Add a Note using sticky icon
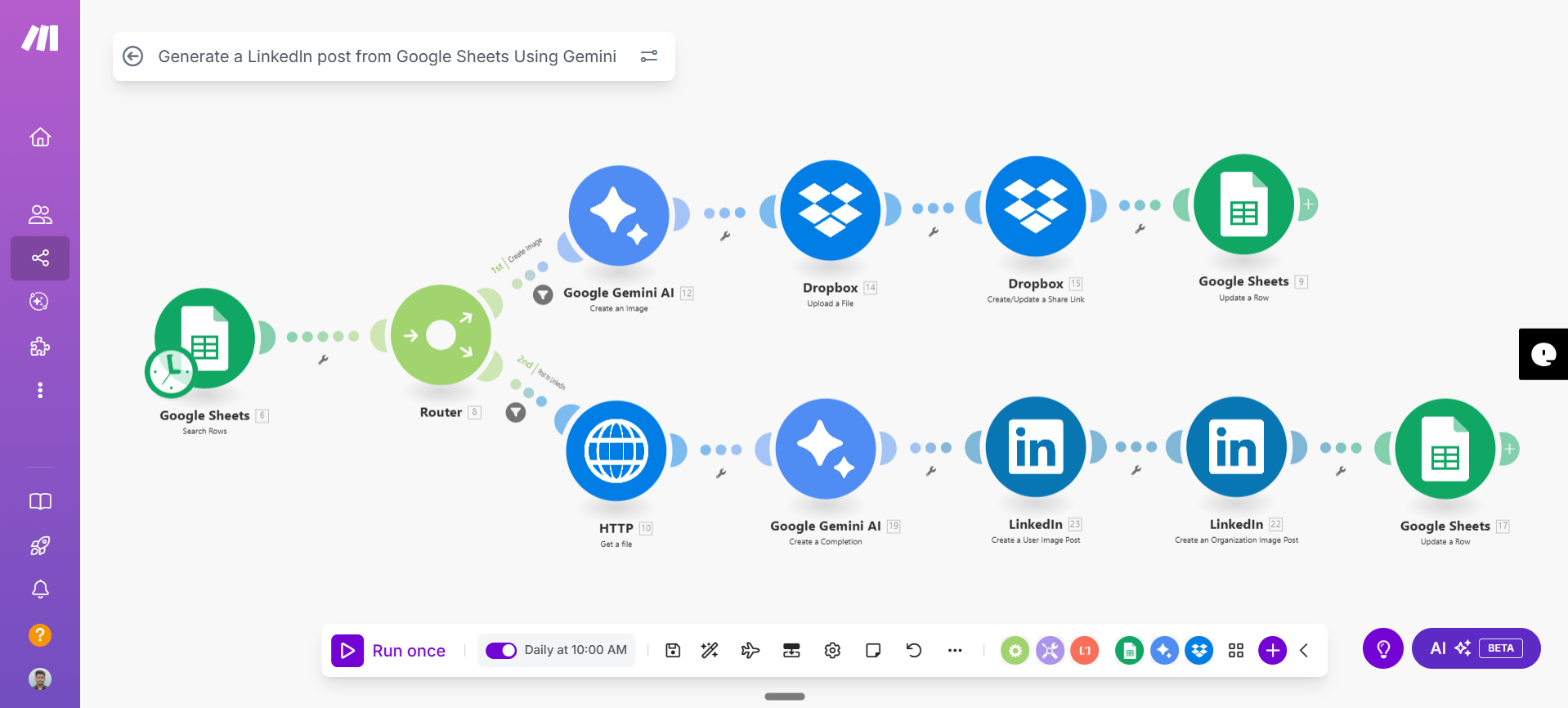The width and height of the screenshot is (1568, 708). tap(873, 651)
